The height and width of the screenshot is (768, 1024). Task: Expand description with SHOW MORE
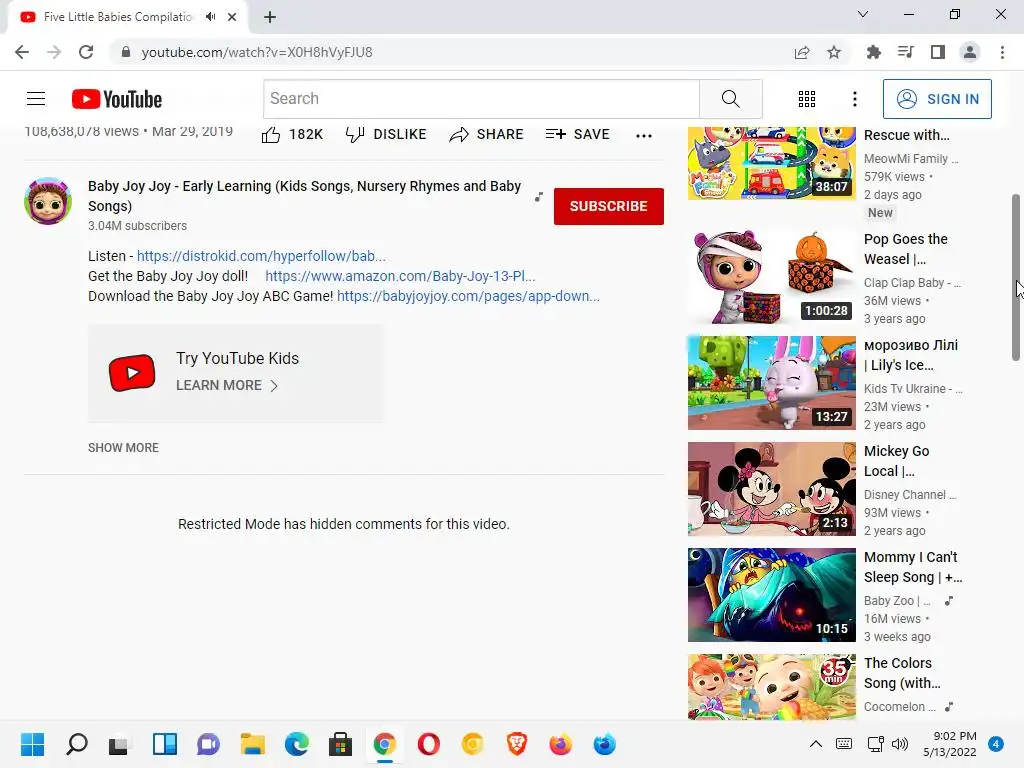pyautogui.click(x=123, y=448)
